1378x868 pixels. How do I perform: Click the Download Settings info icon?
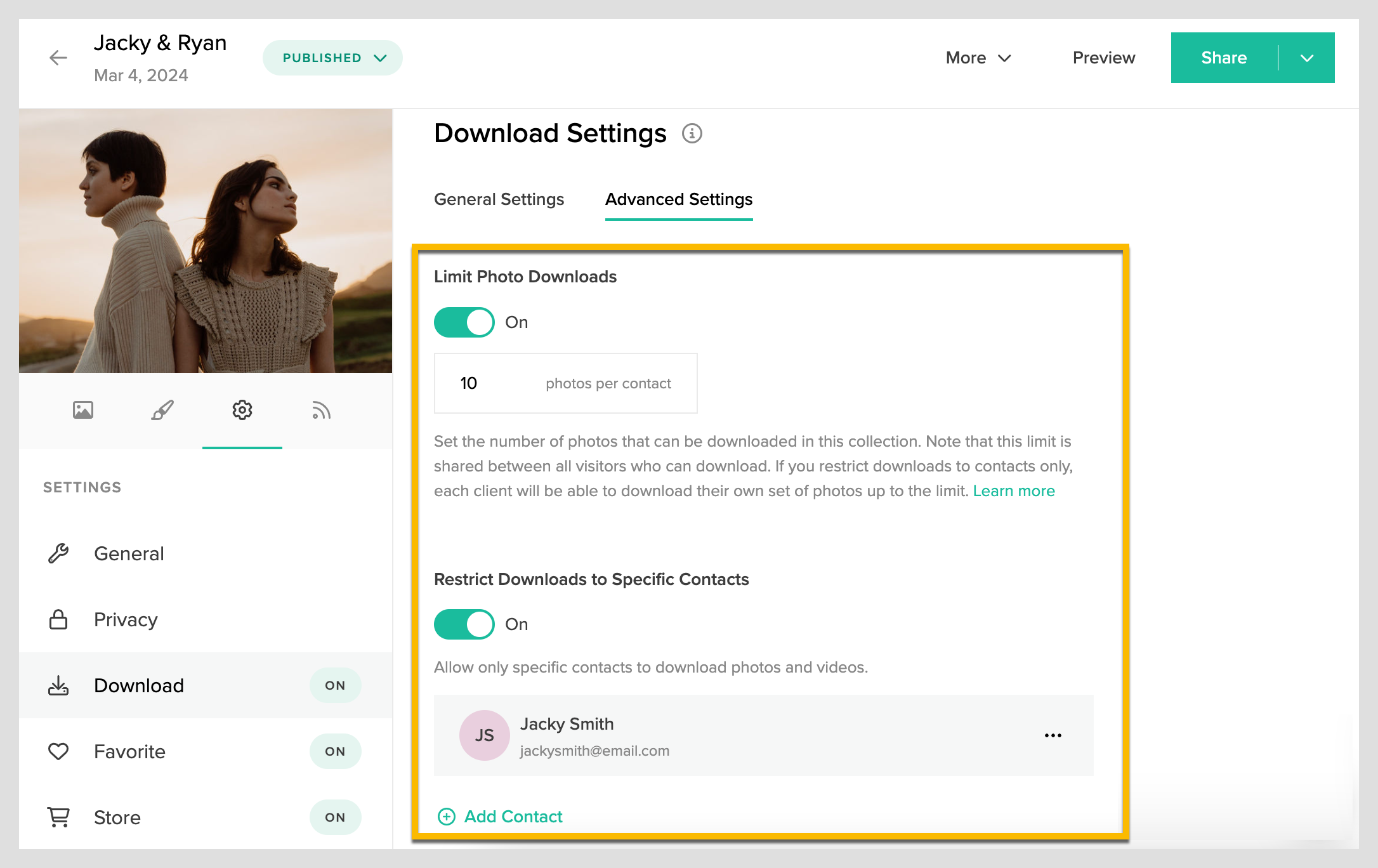click(692, 134)
